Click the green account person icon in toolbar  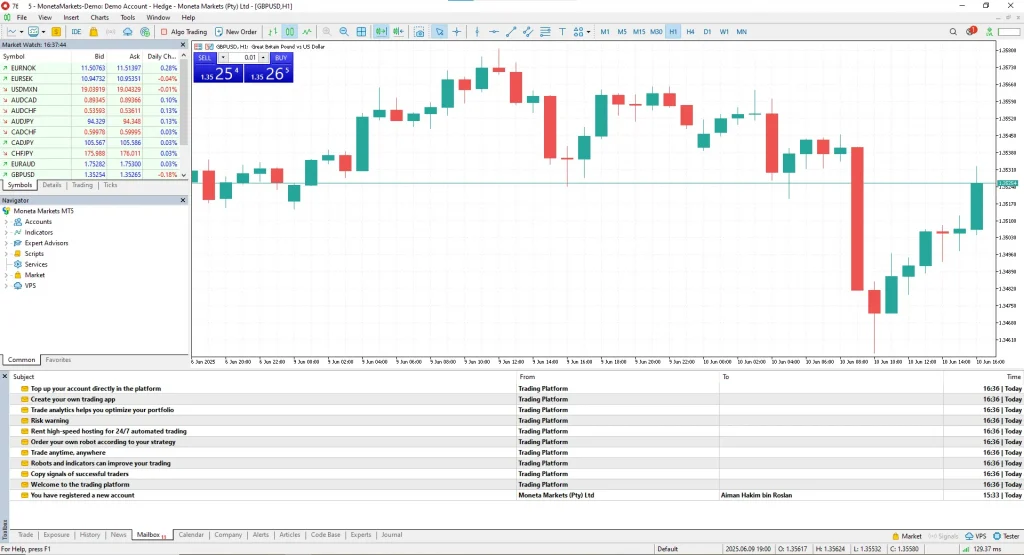[989, 31]
